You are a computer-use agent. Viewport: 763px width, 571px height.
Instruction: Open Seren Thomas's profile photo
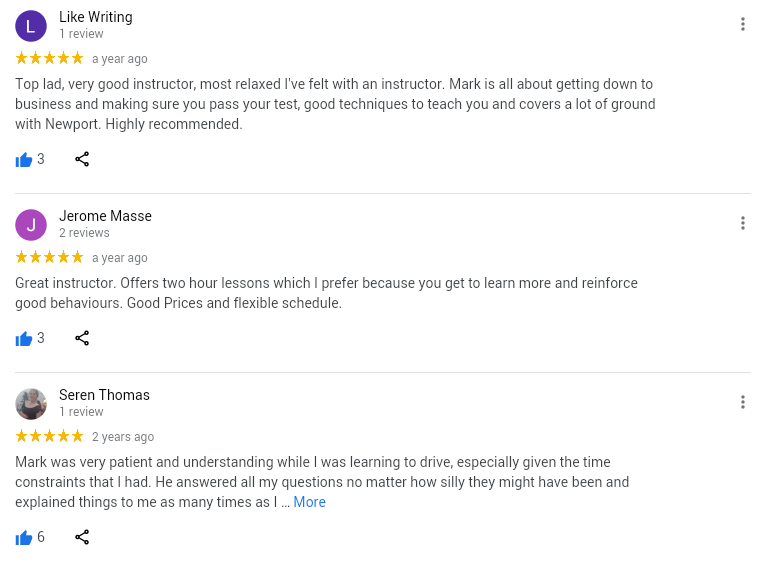coord(31,403)
